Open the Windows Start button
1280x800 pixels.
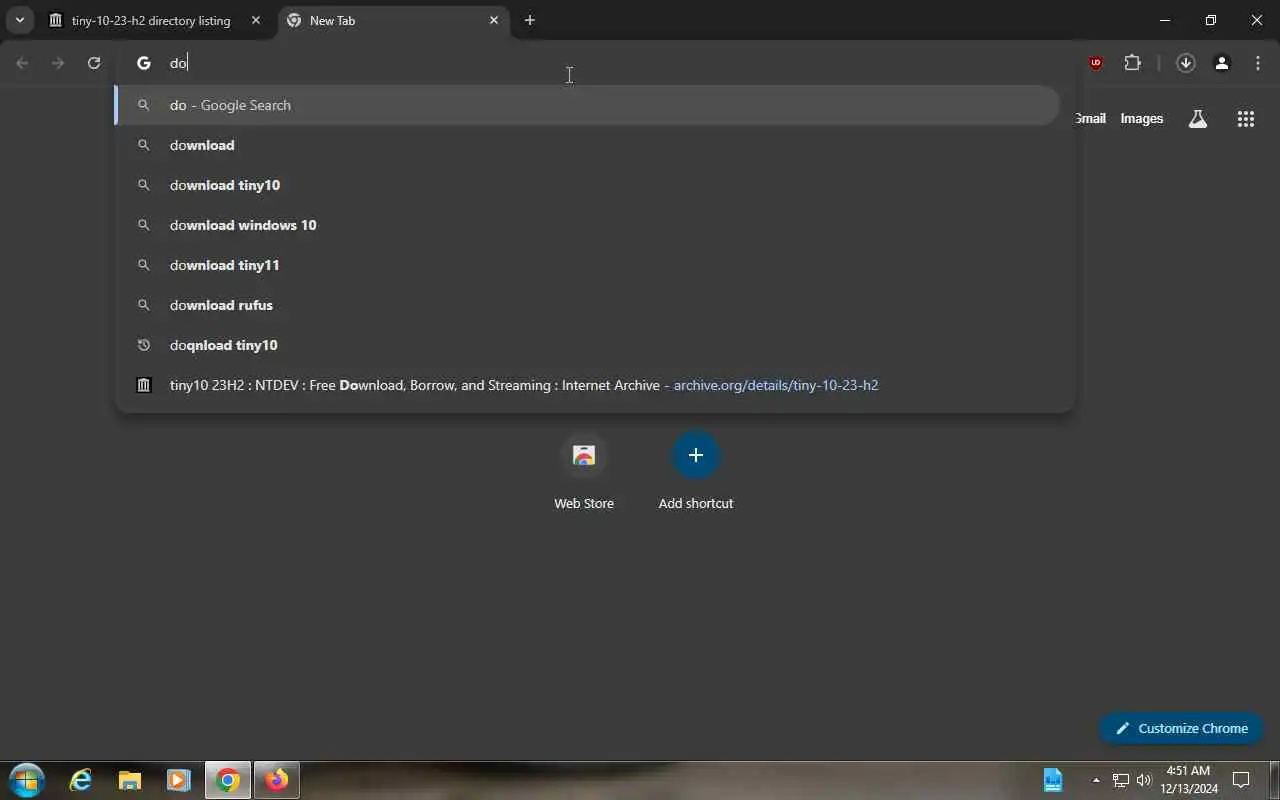click(26, 780)
